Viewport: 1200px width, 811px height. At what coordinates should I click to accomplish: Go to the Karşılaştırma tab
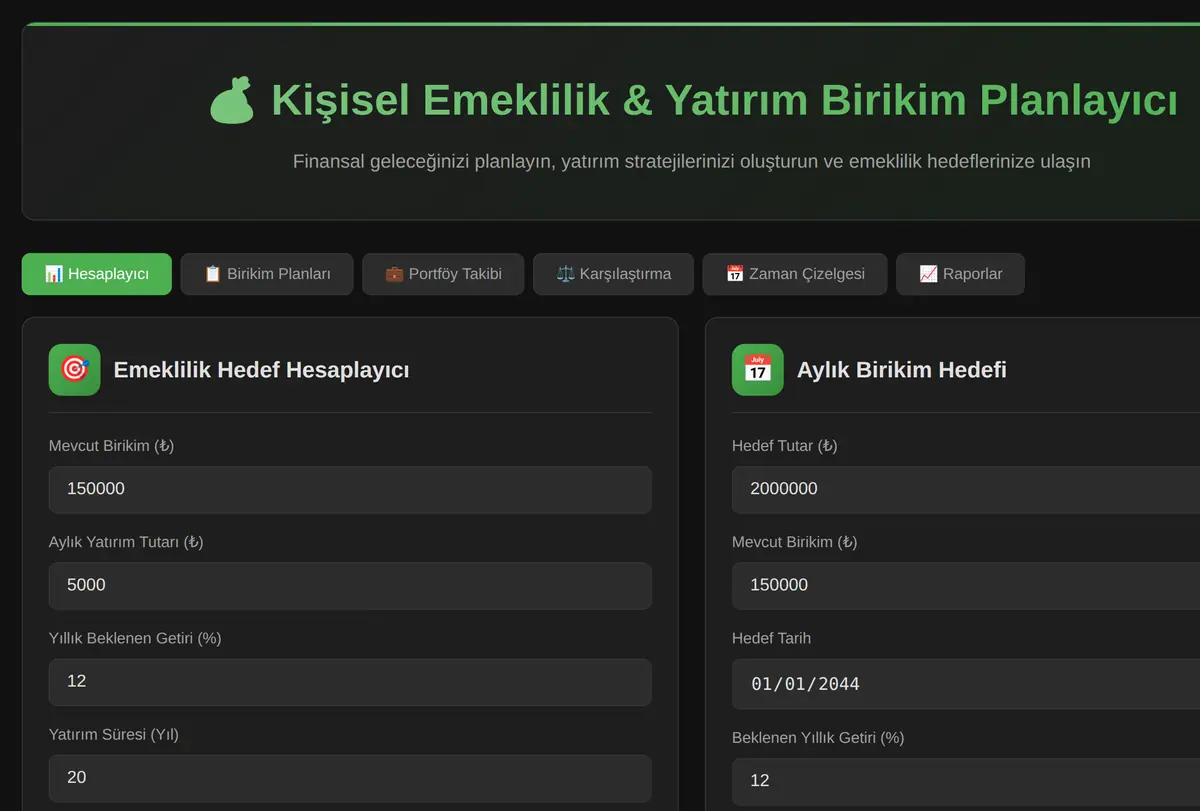pos(613,274)
